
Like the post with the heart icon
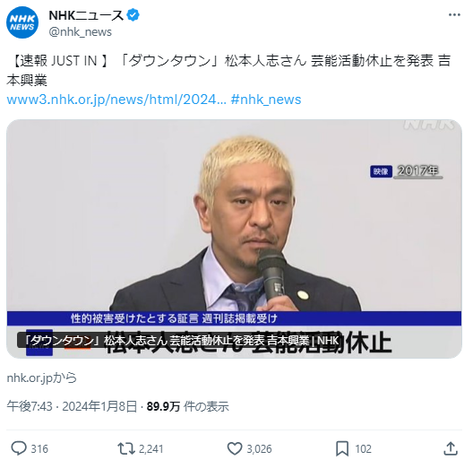click(235, 448)
